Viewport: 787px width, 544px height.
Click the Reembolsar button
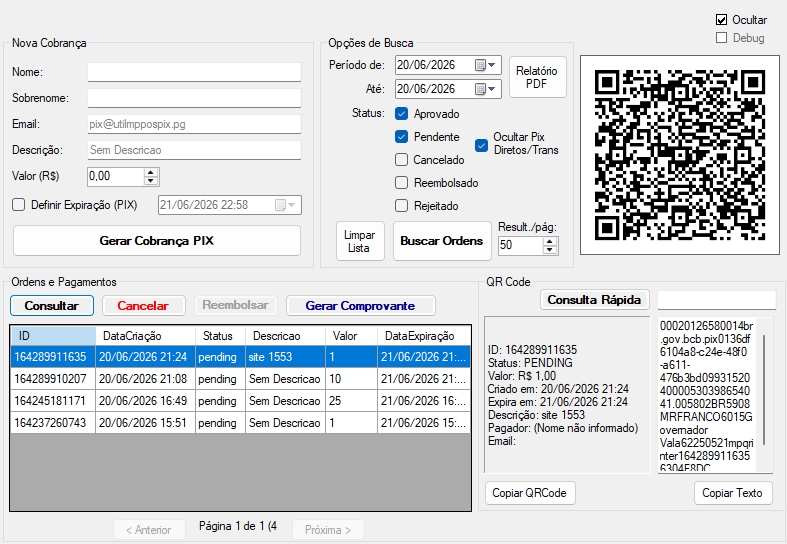tap(235, 306)
